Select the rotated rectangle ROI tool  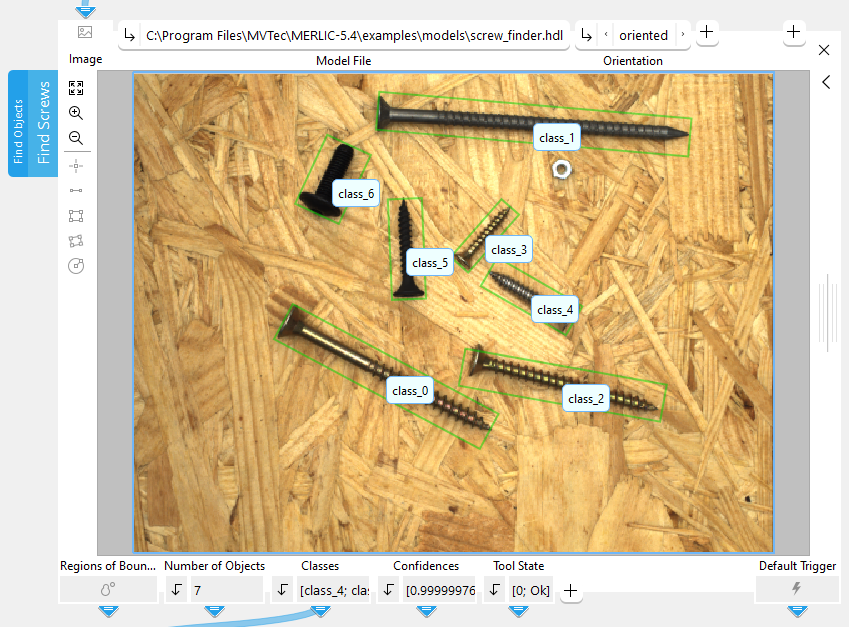click(x=76, y=240)
